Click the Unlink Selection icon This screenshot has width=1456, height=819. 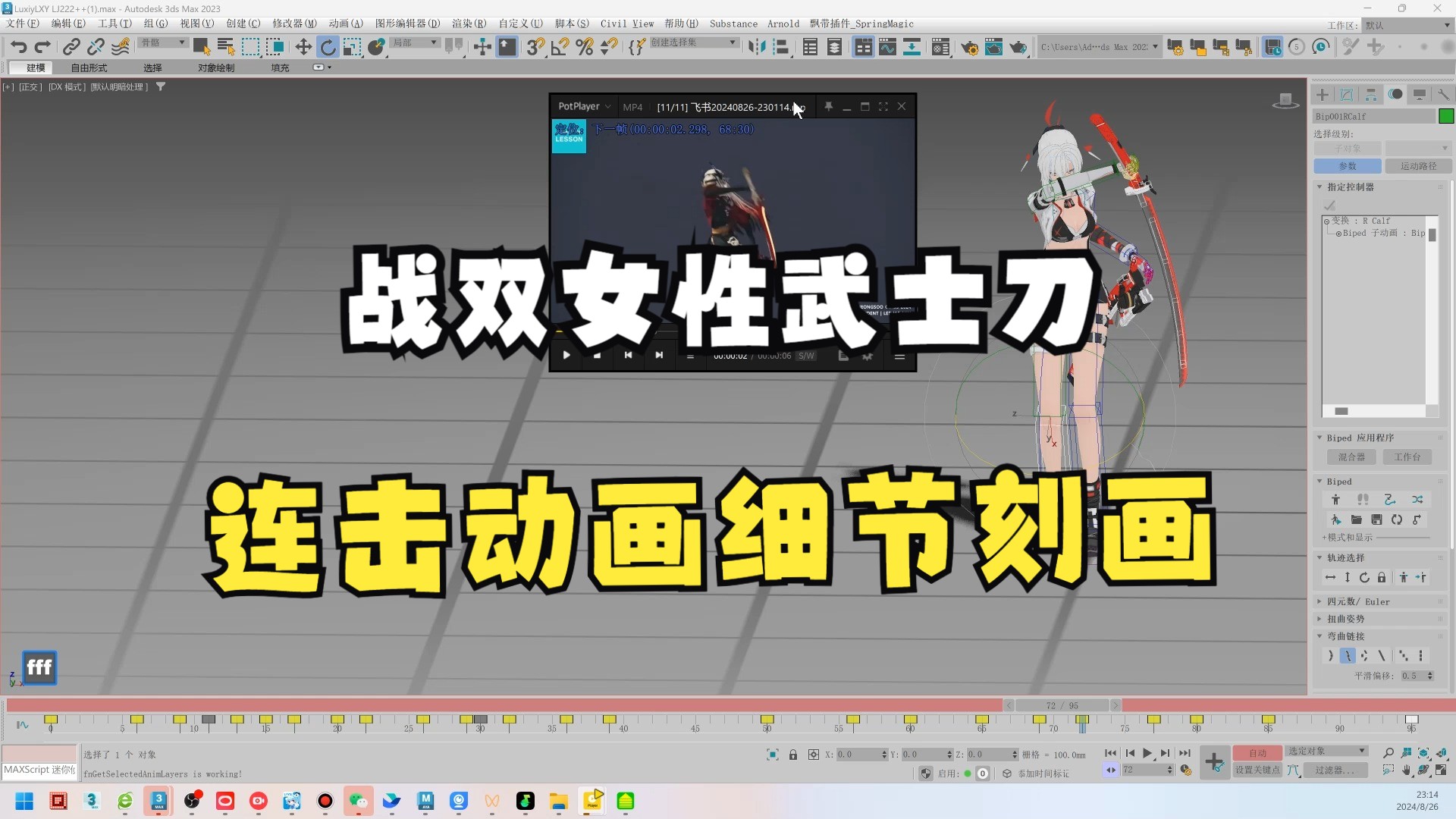[x=96, y=47]
